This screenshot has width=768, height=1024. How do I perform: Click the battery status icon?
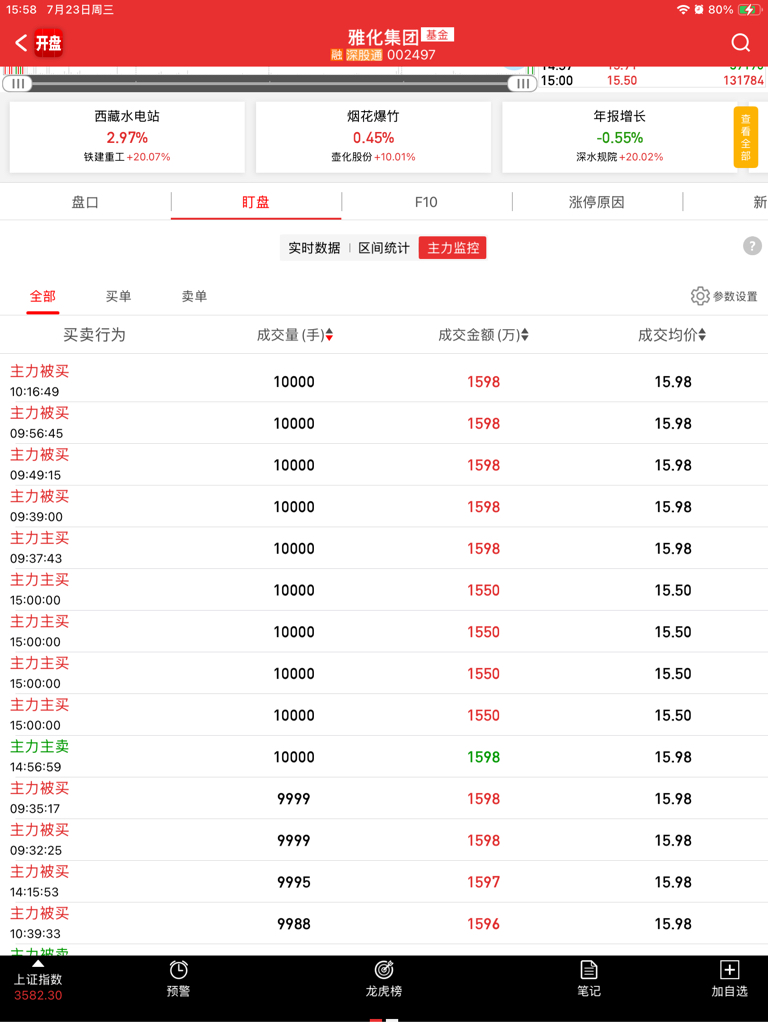coord(749,10)
